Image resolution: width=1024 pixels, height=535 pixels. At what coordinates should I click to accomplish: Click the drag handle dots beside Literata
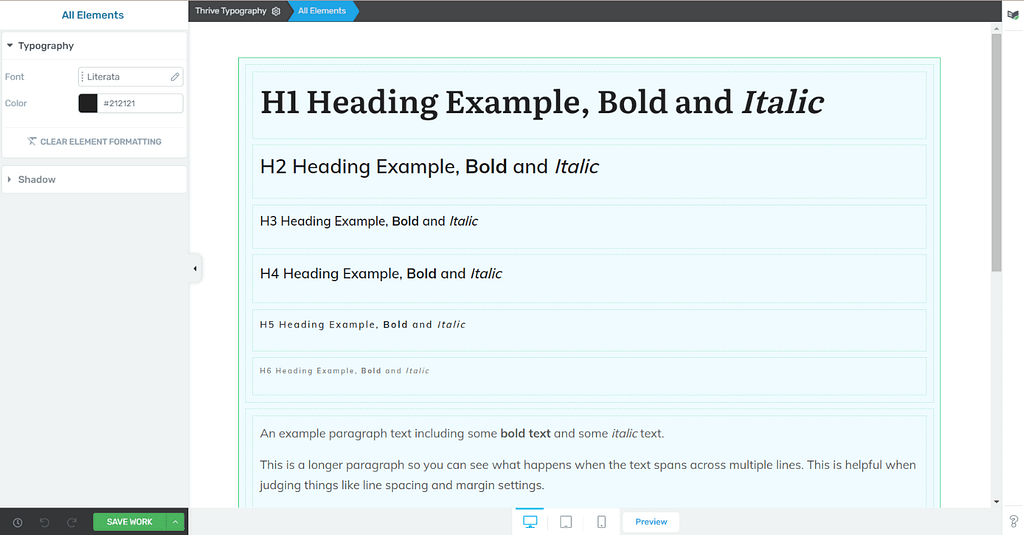pos(82,76)
